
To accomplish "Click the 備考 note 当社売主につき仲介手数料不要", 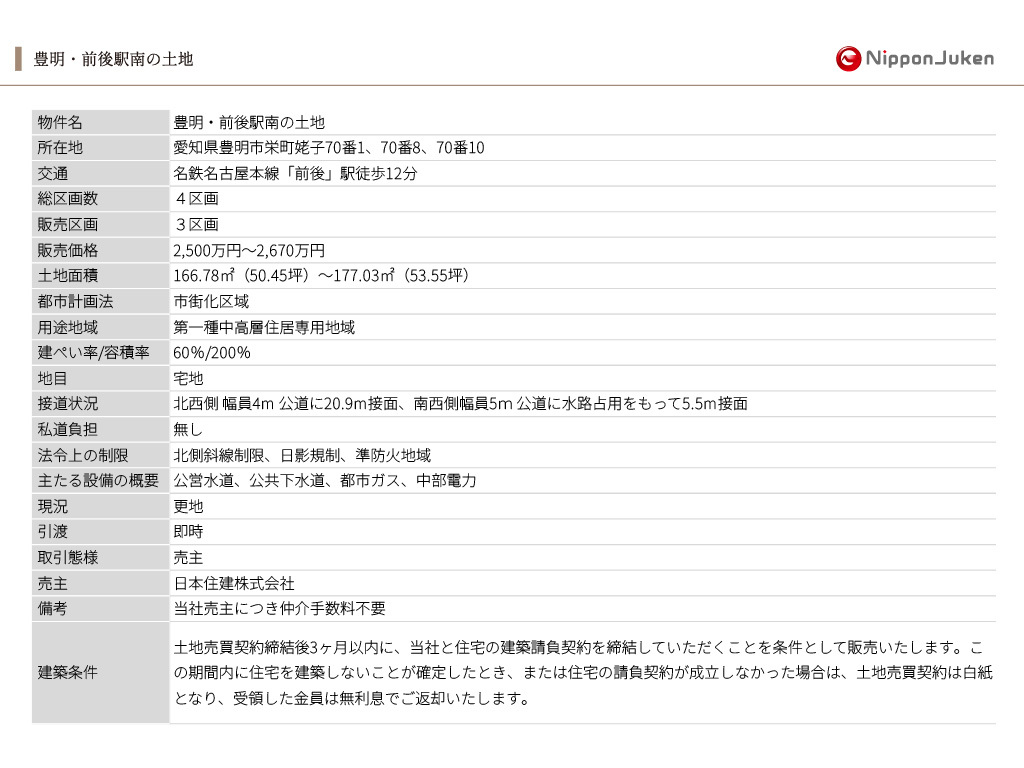I will coord(279,609).
